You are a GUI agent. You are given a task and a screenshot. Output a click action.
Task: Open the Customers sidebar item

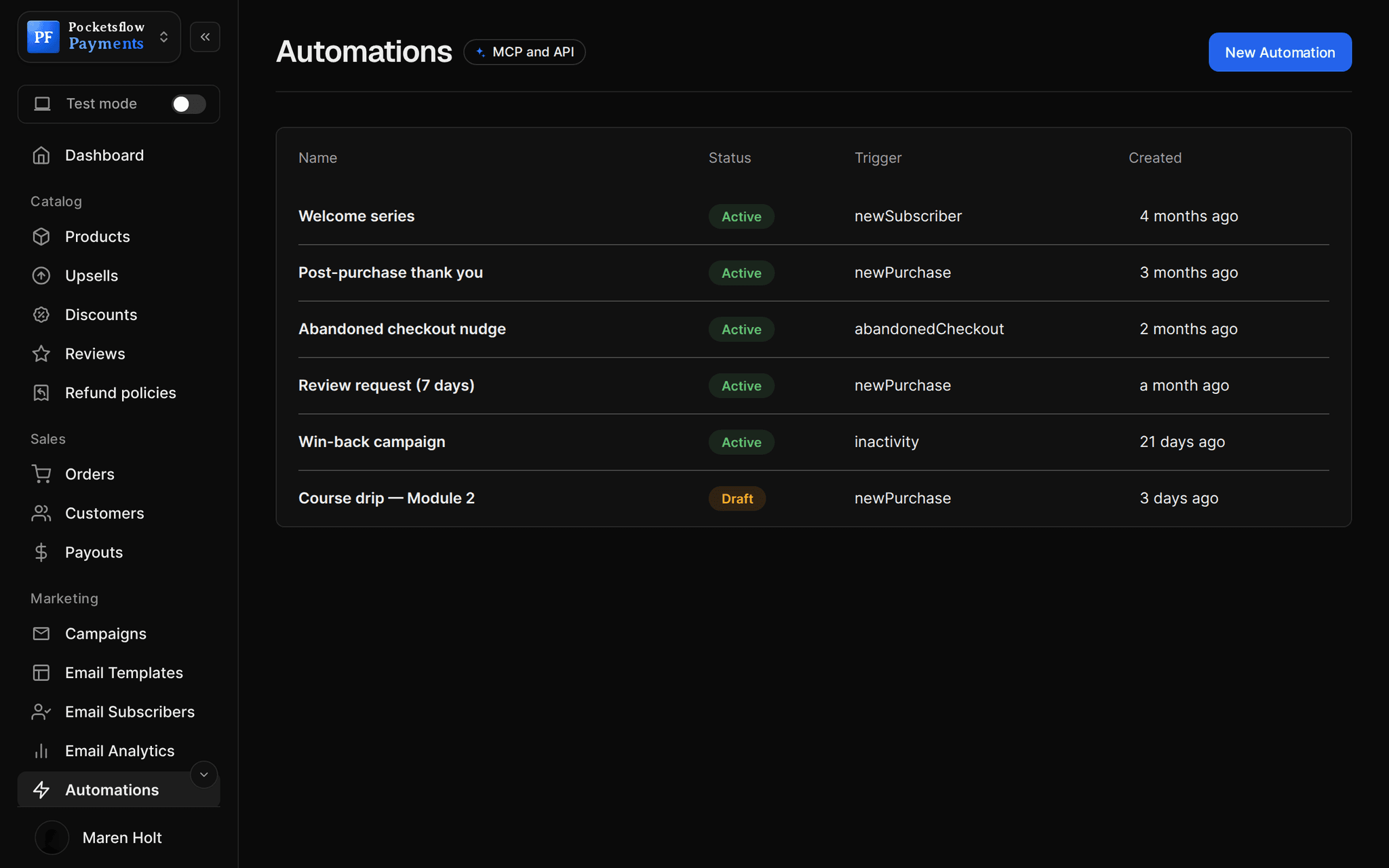[119, 513]
